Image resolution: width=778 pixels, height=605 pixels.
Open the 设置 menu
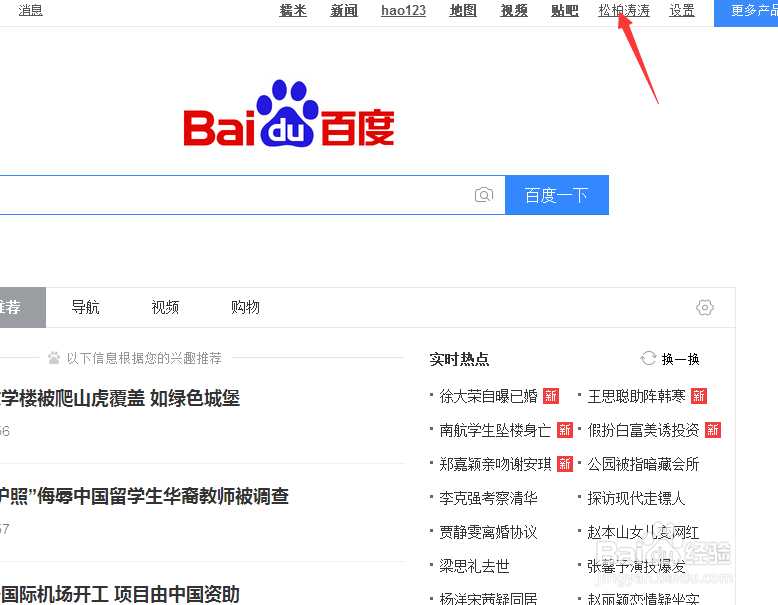[682, 10]
